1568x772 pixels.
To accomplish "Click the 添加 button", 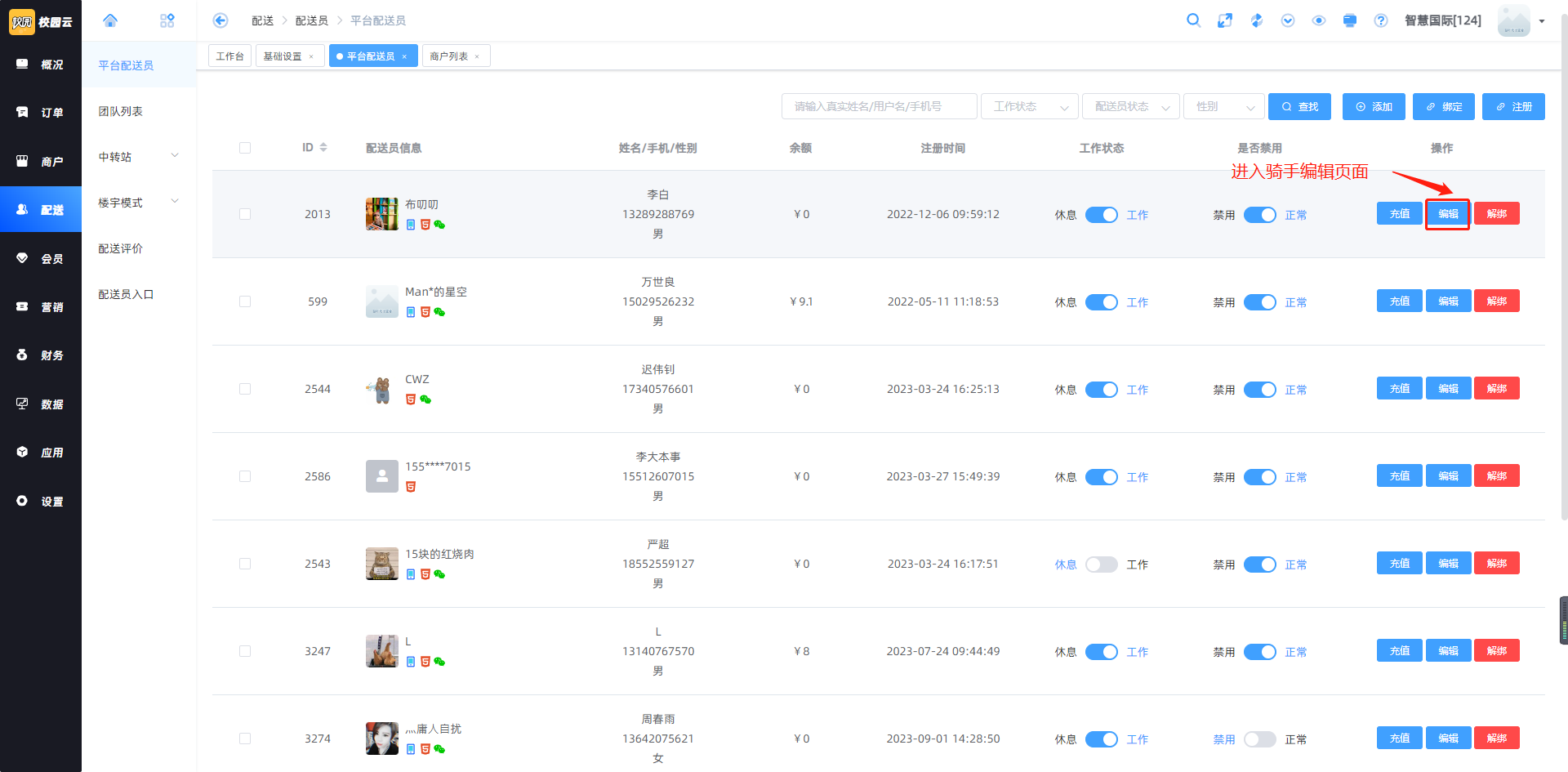I will coord(1374,106).
